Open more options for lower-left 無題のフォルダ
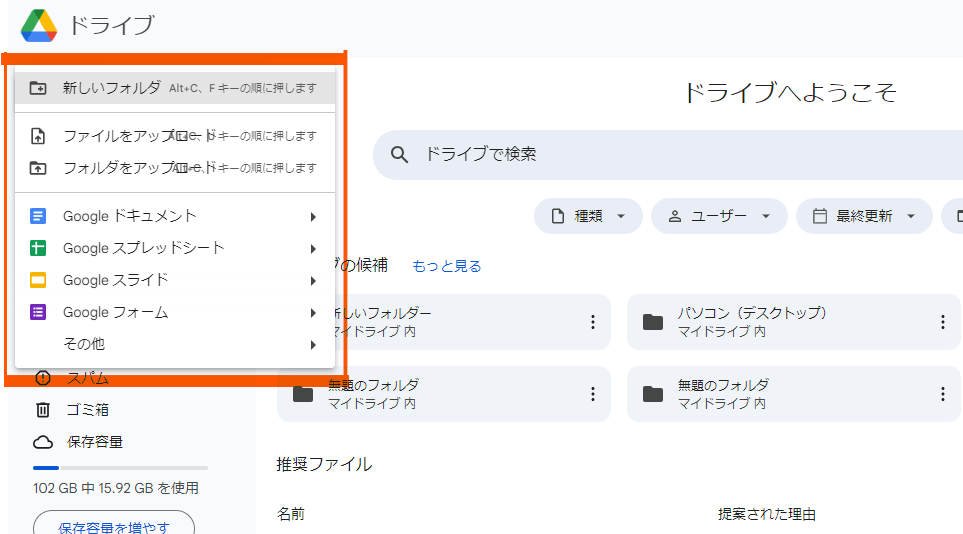 tap(593, 394)
